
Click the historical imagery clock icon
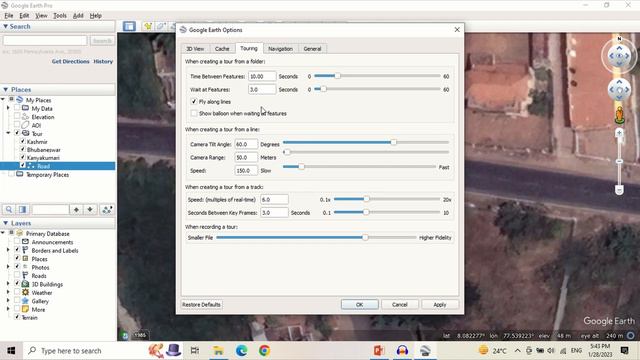[x=125, y=336]
